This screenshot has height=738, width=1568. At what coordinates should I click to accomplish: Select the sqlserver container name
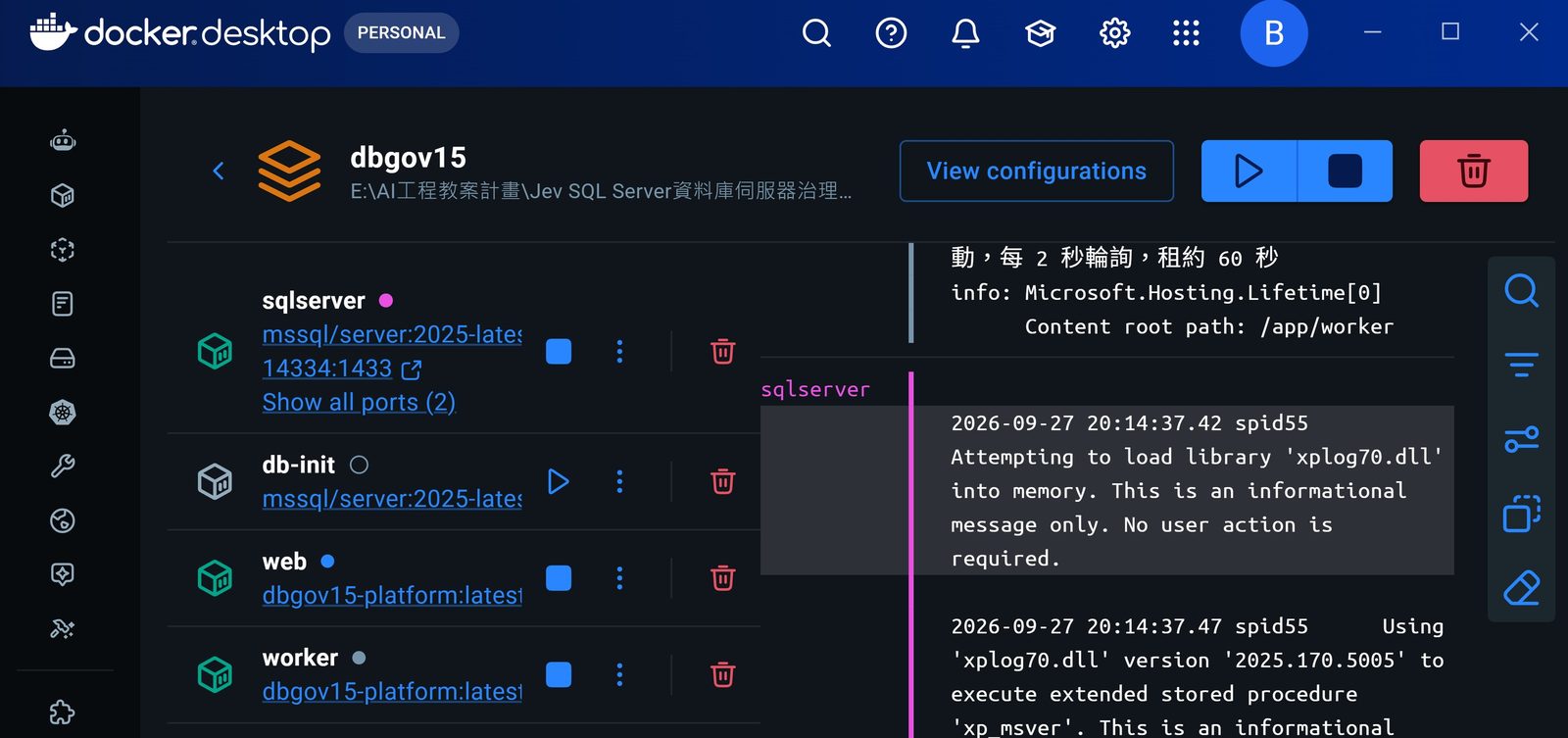point(314,301)
